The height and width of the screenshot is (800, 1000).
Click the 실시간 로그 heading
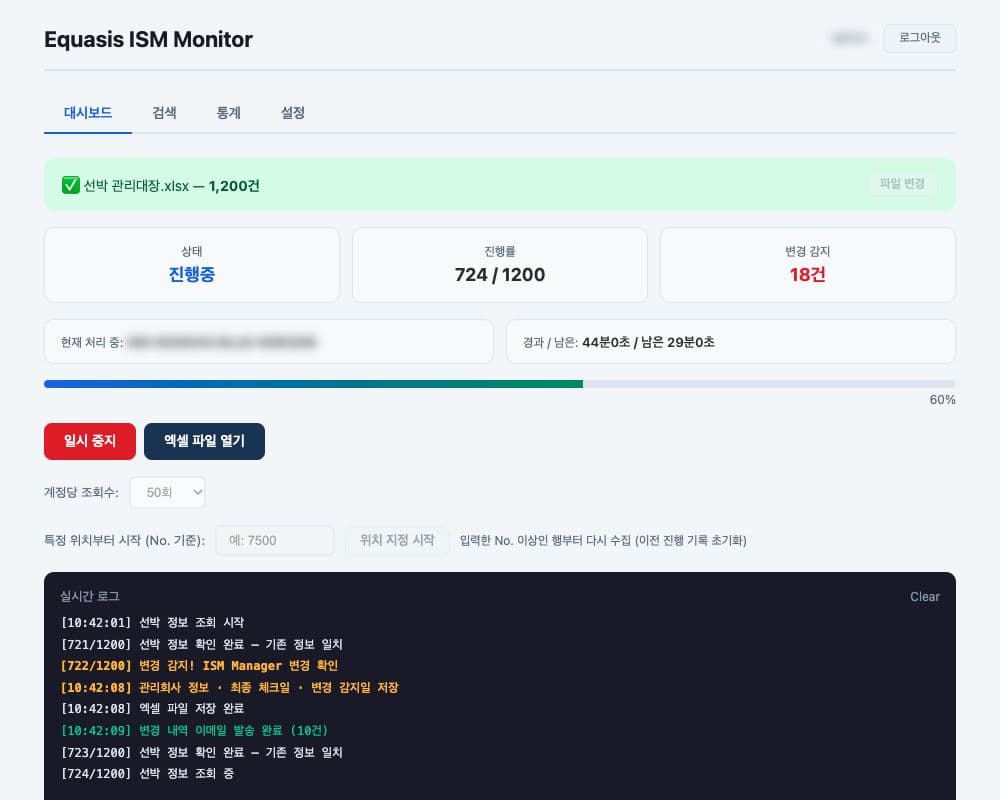point(90,596)
